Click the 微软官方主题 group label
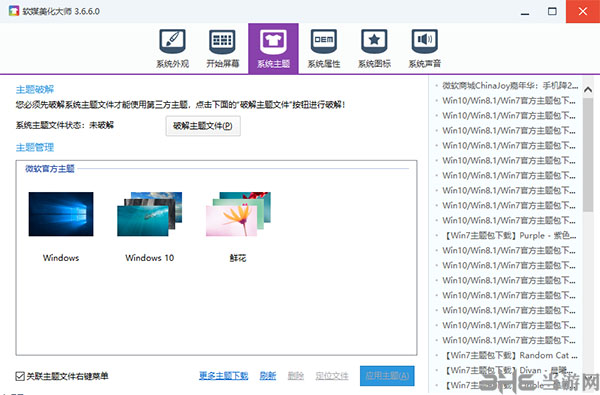Screen dimensions: 600x395 (x=50, y=169)
